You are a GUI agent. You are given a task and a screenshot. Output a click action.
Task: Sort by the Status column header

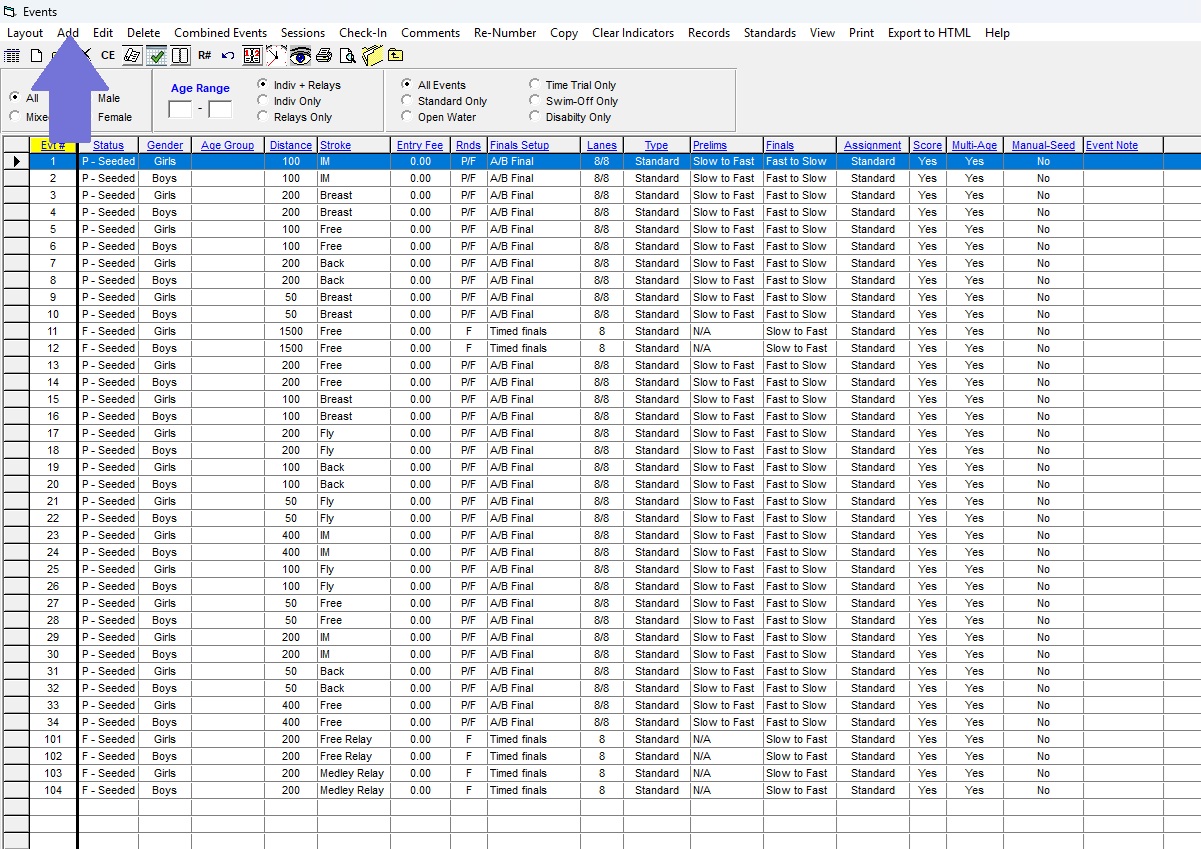click(108, 145)
